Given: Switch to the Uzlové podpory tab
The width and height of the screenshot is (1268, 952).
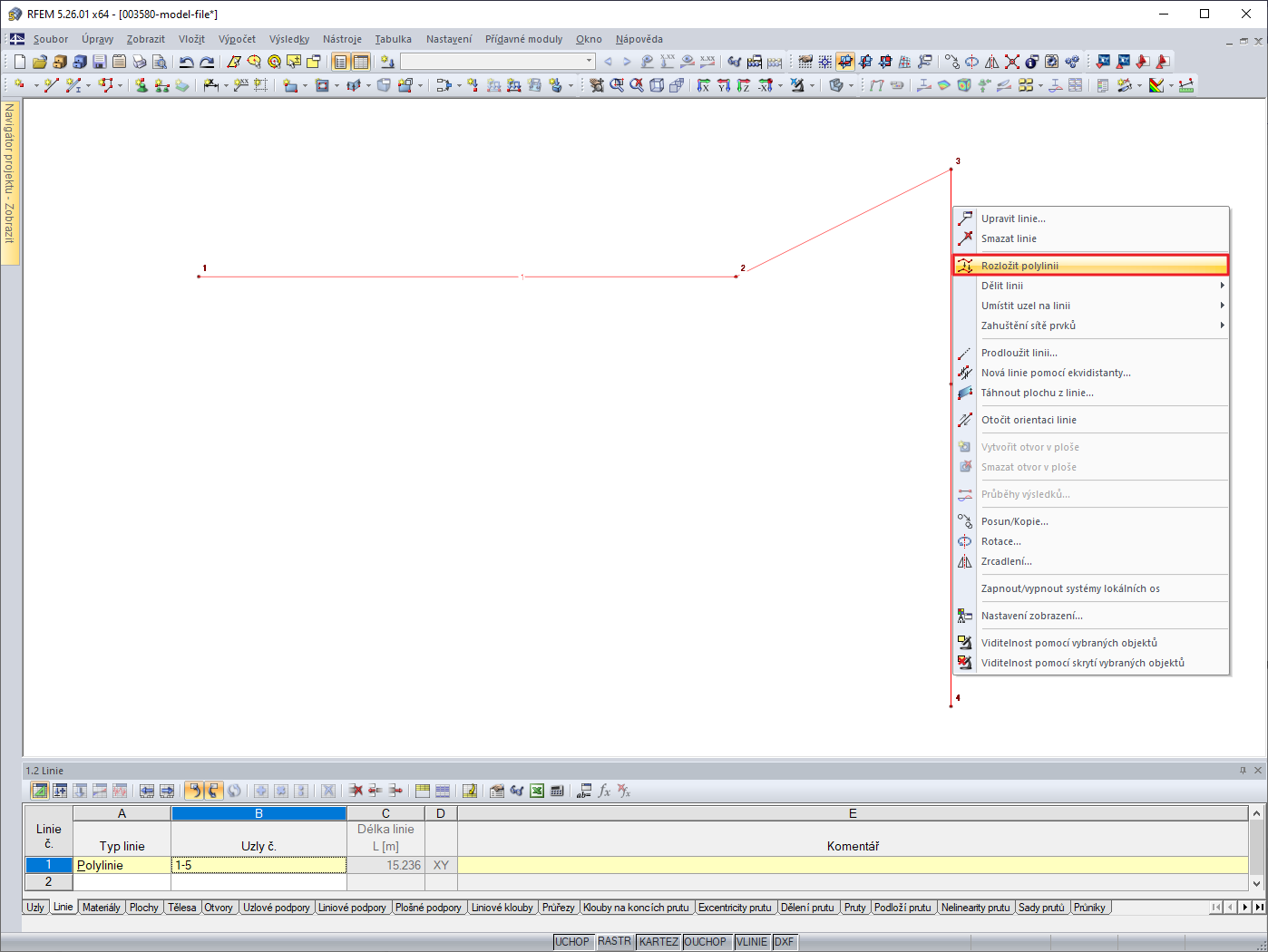Looking at the screenshot, I should click(x=277, y=908).
